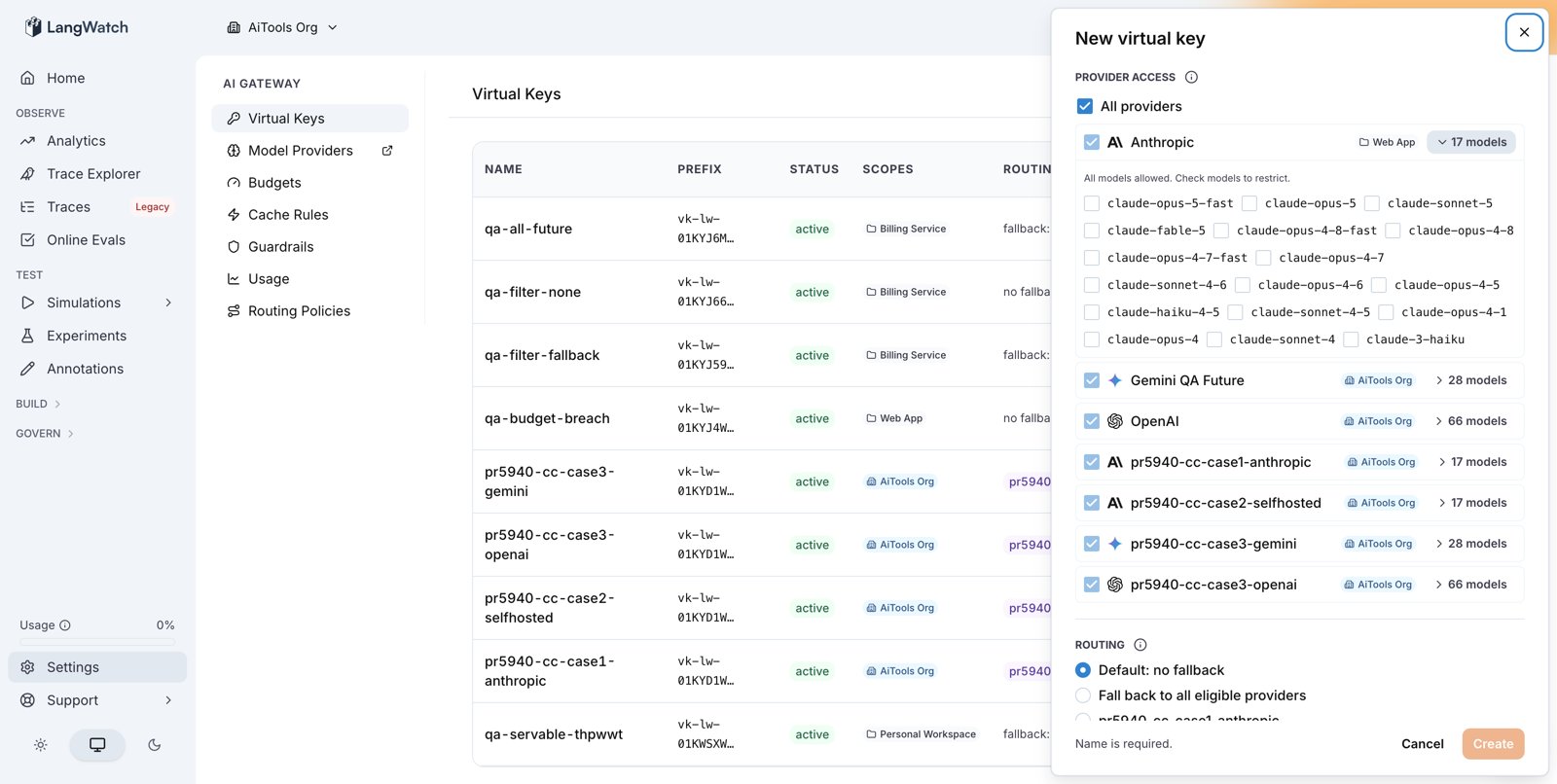Click the Experiments flask icon
Image resolution: width=1557 pixels, height=784 pixels.
tap(28, 336)
